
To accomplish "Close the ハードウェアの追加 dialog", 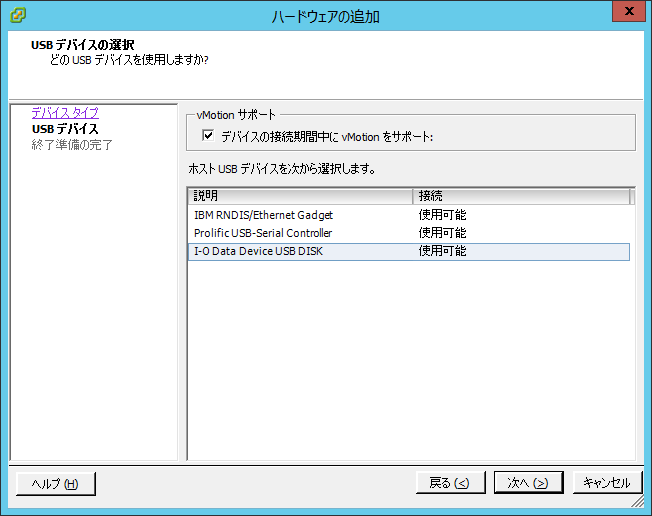I will coord(629,11).
